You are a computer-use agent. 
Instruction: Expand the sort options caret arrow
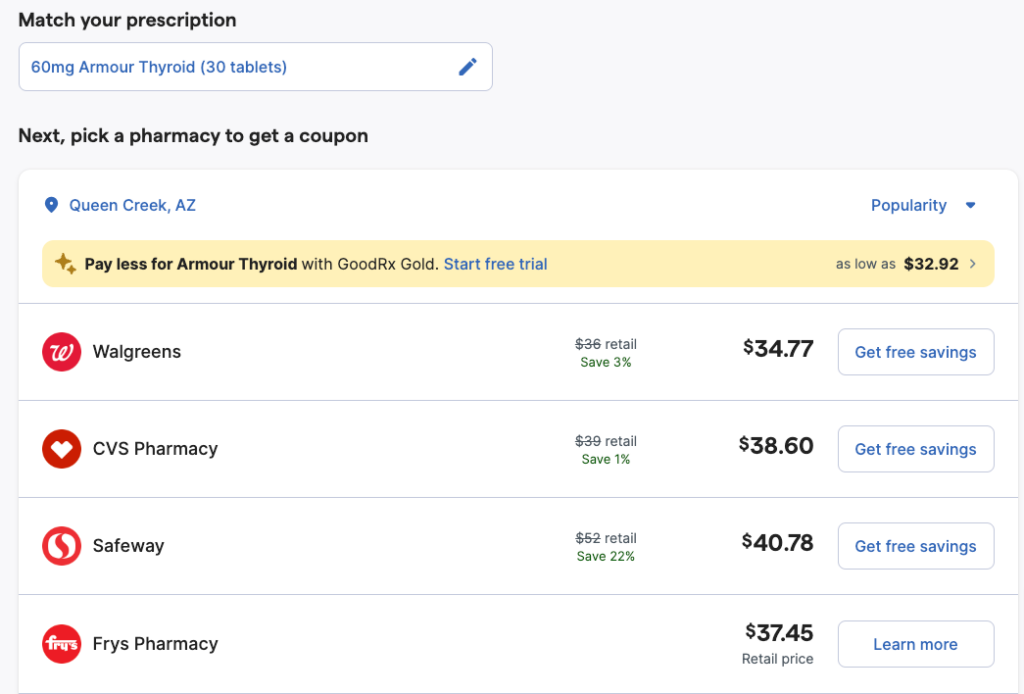tap(970, 205)
